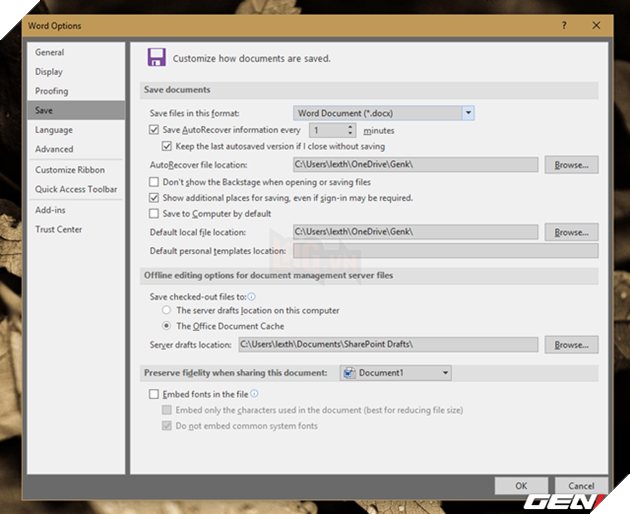Image resolution: width=630 pixels, height=514 pixels.
Task: Click the info icon beside Save checked-out files
Action: pyautogui.click(x=251, y=296)
